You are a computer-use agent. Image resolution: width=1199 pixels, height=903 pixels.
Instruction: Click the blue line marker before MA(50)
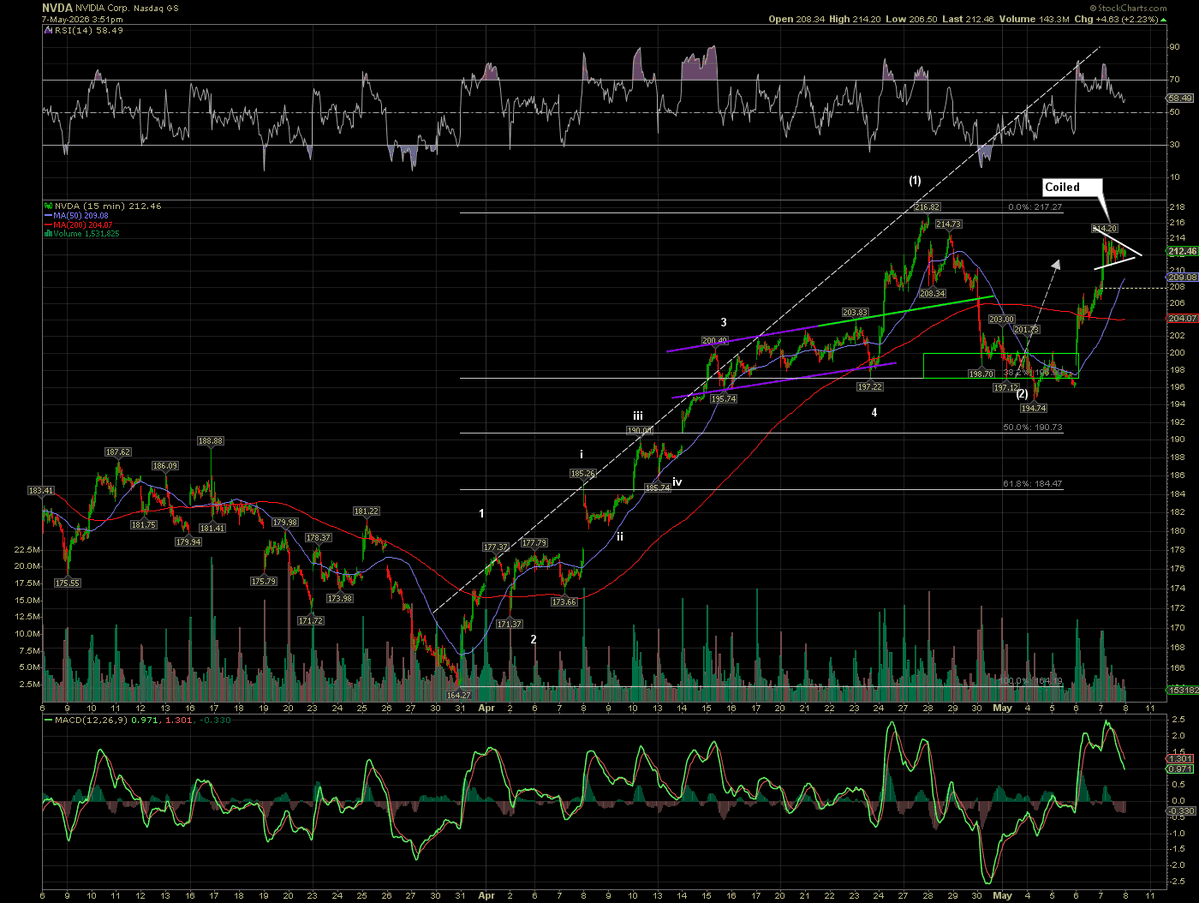point(48,216)
